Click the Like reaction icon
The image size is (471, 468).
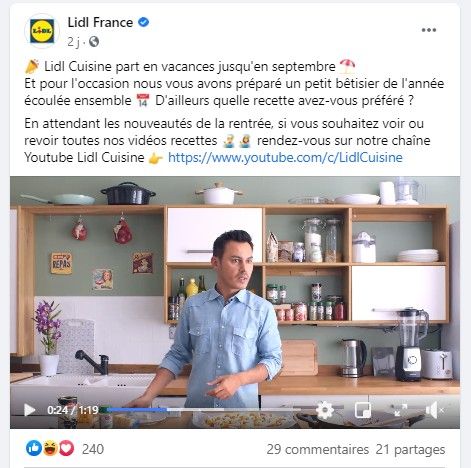[x=34, y=448]
